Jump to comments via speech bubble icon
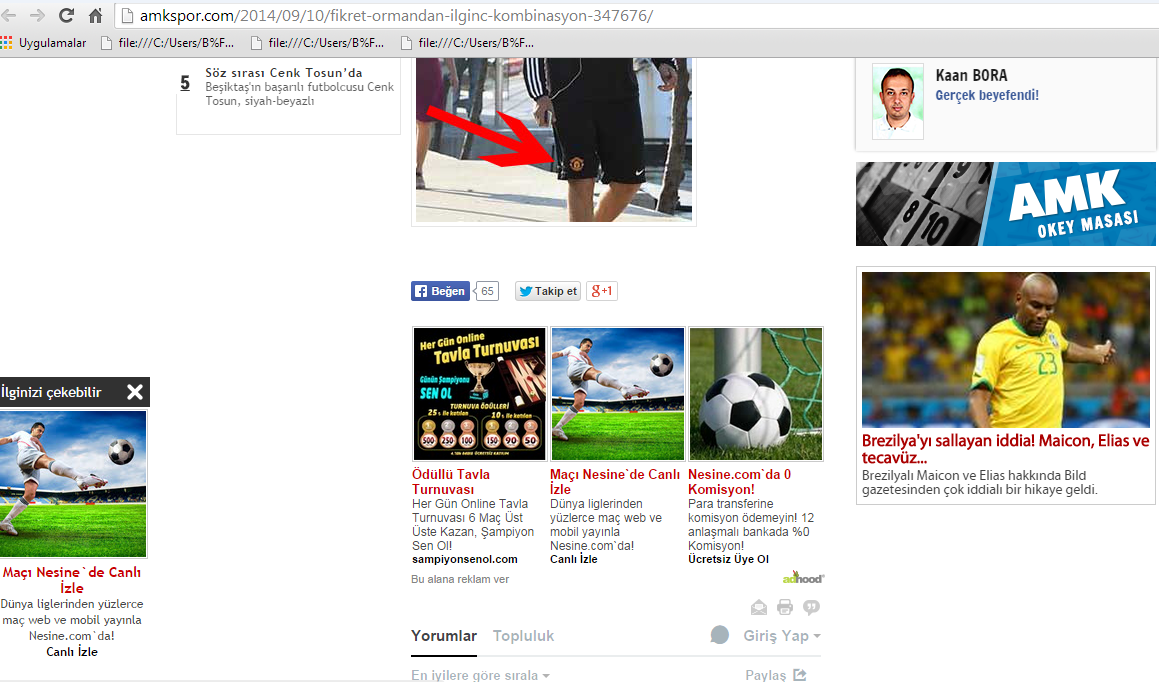This screenshot has width=1159, height=682. [x=812, y=607]
